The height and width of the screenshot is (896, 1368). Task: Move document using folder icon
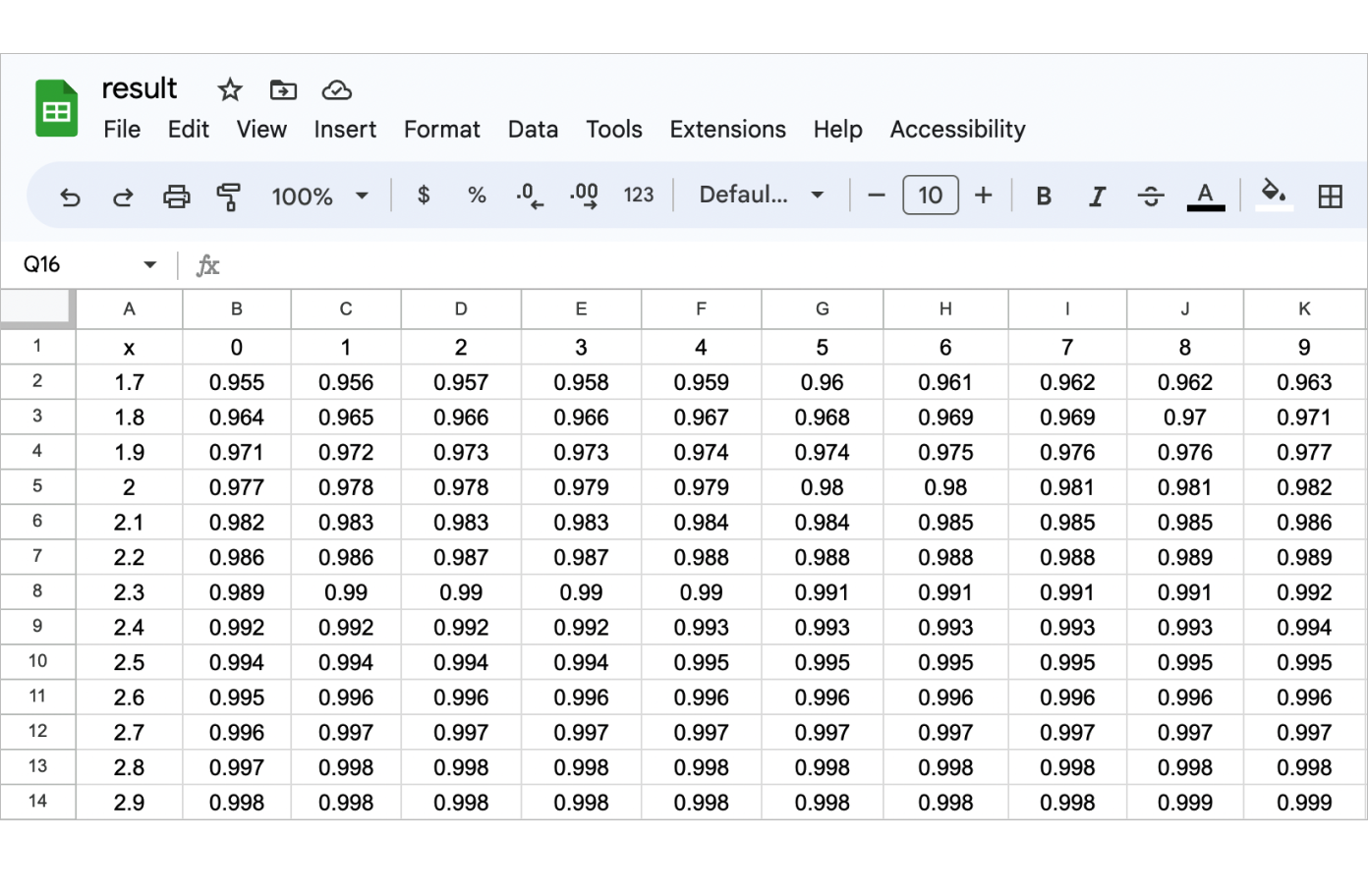pyautogui.click(x=283, y=90)
